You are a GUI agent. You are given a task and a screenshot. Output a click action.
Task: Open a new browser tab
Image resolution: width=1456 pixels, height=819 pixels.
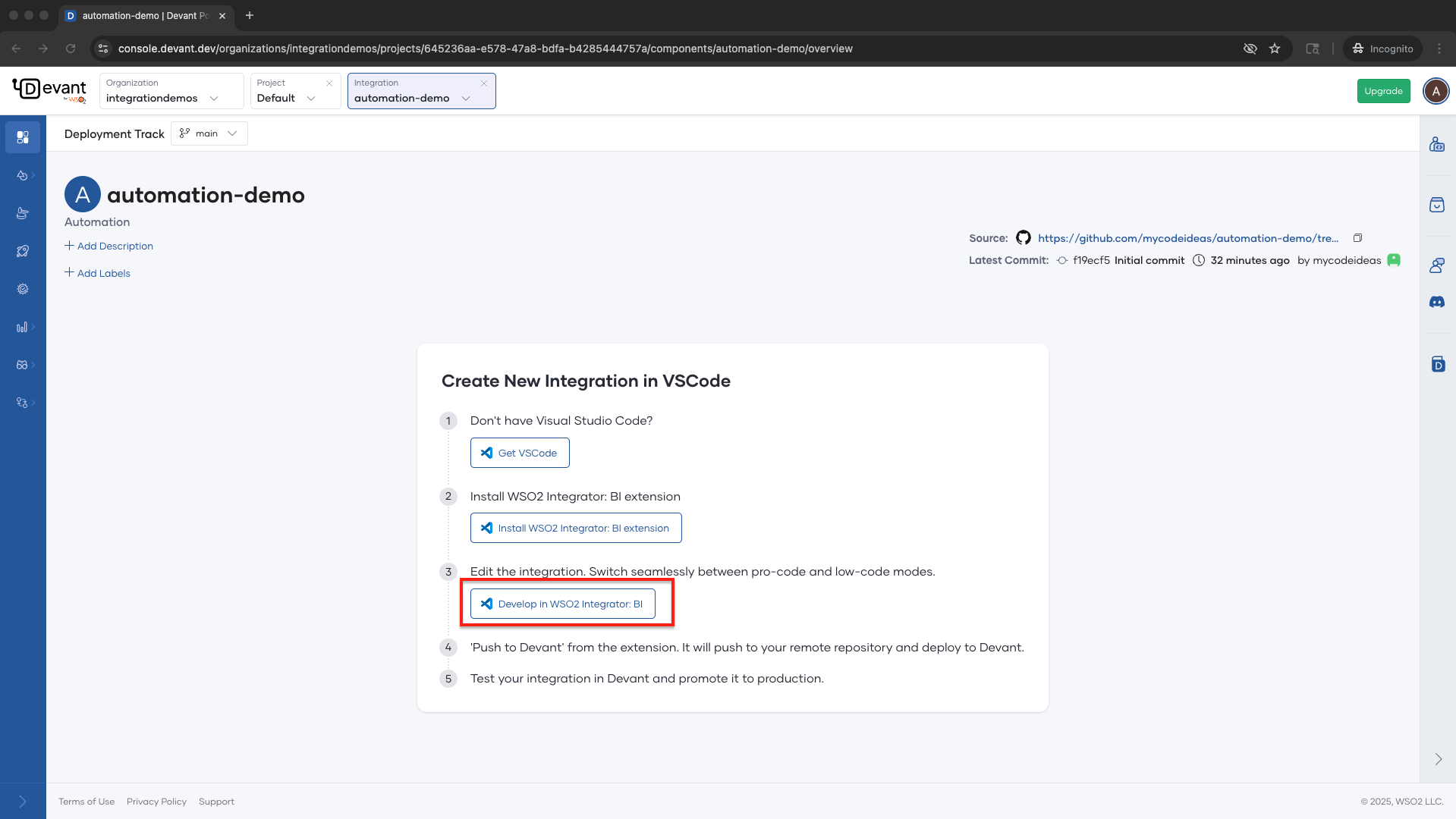pos(250,15)
